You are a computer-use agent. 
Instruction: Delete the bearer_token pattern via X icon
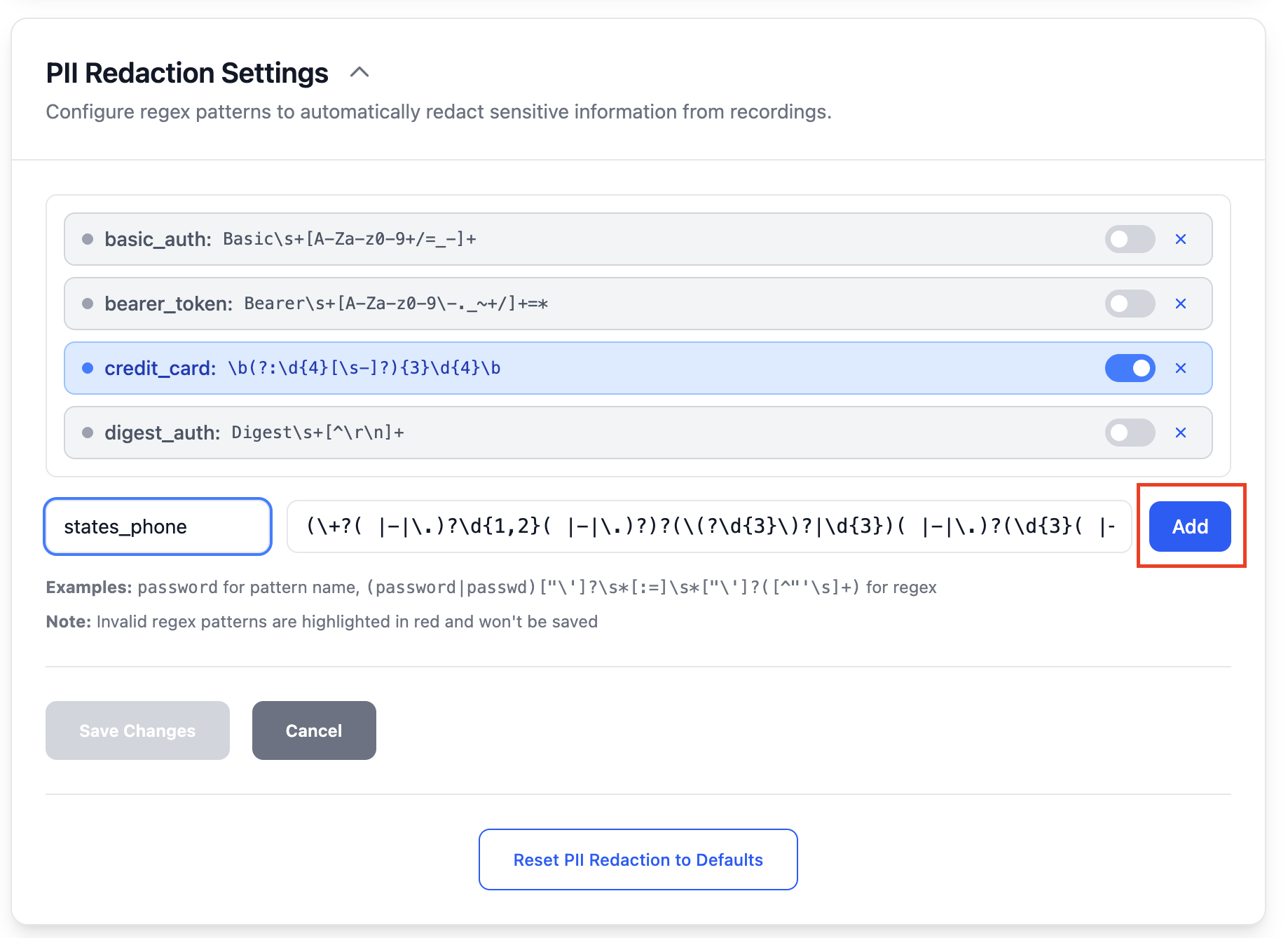coord(1181,304)
